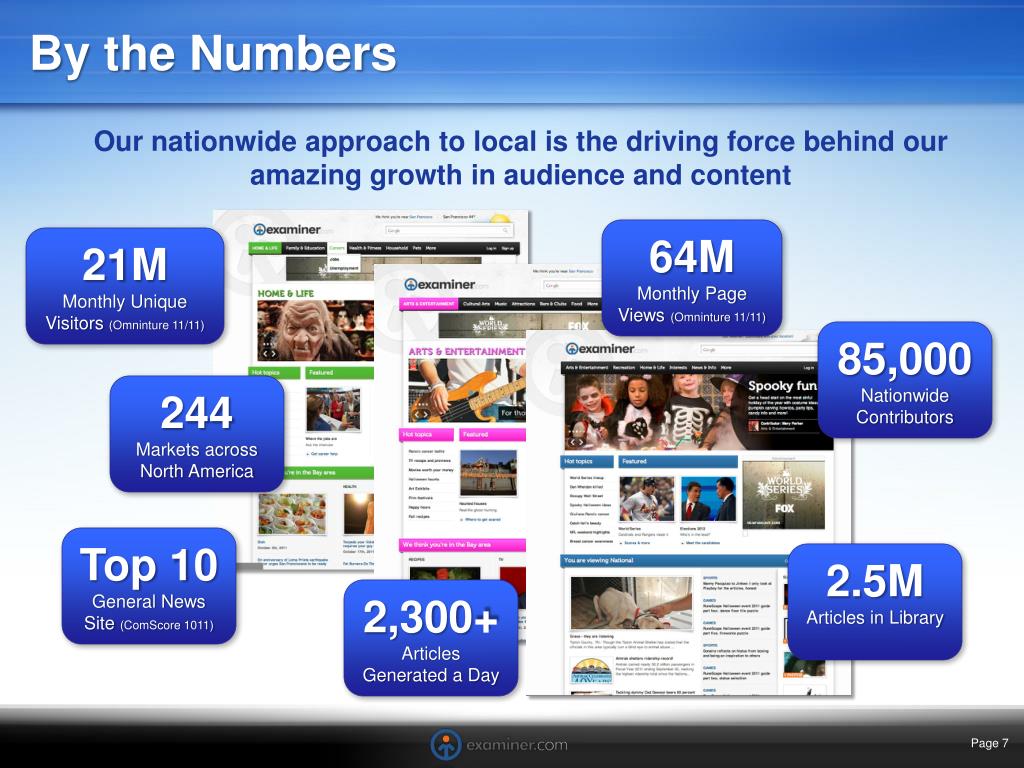Open the blue Hot topics tab
Screen dimensions: 1024x768
click(x=587, y=462)
